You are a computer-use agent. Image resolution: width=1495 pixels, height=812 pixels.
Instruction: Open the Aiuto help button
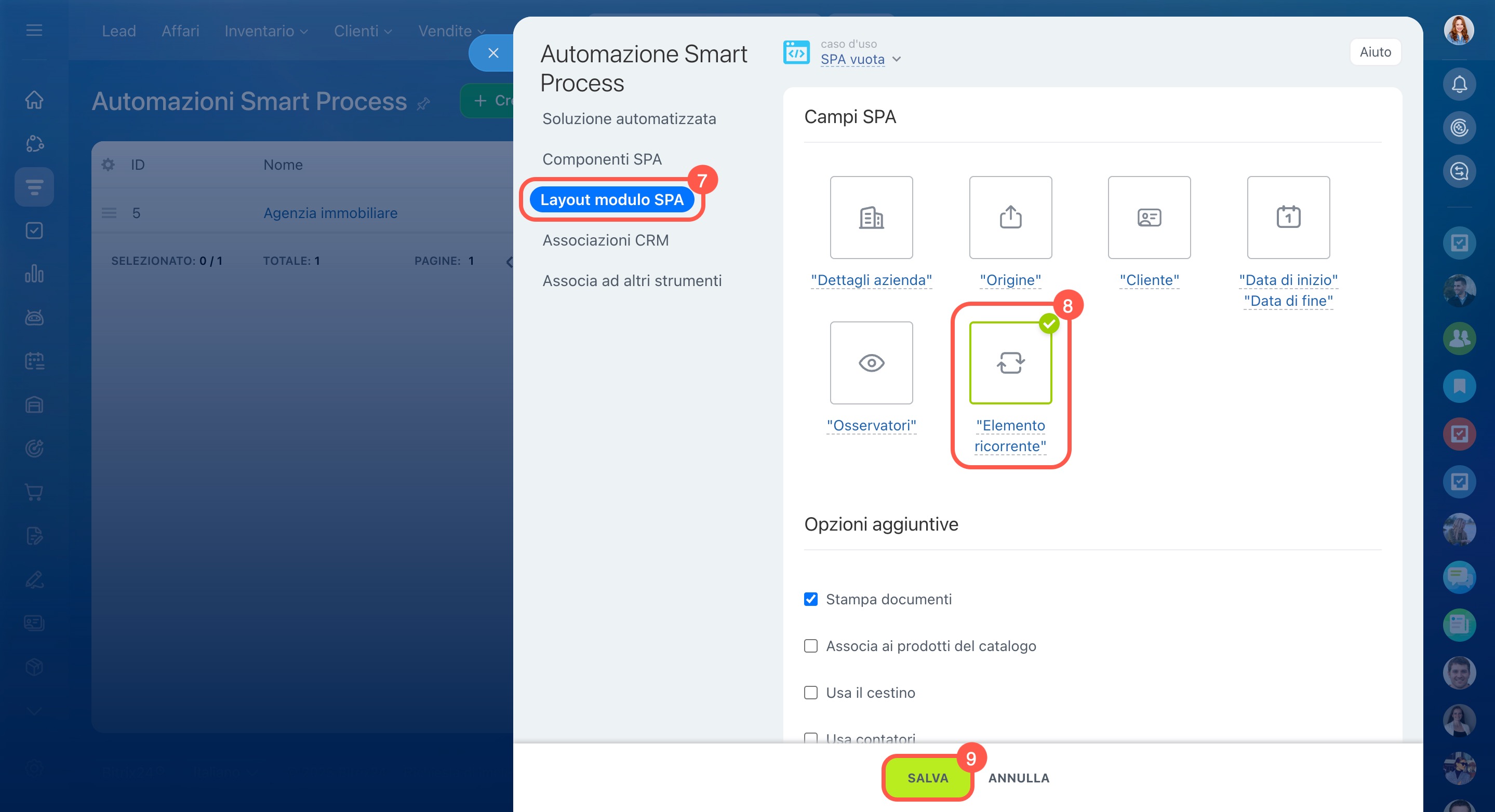[1375, 52]
